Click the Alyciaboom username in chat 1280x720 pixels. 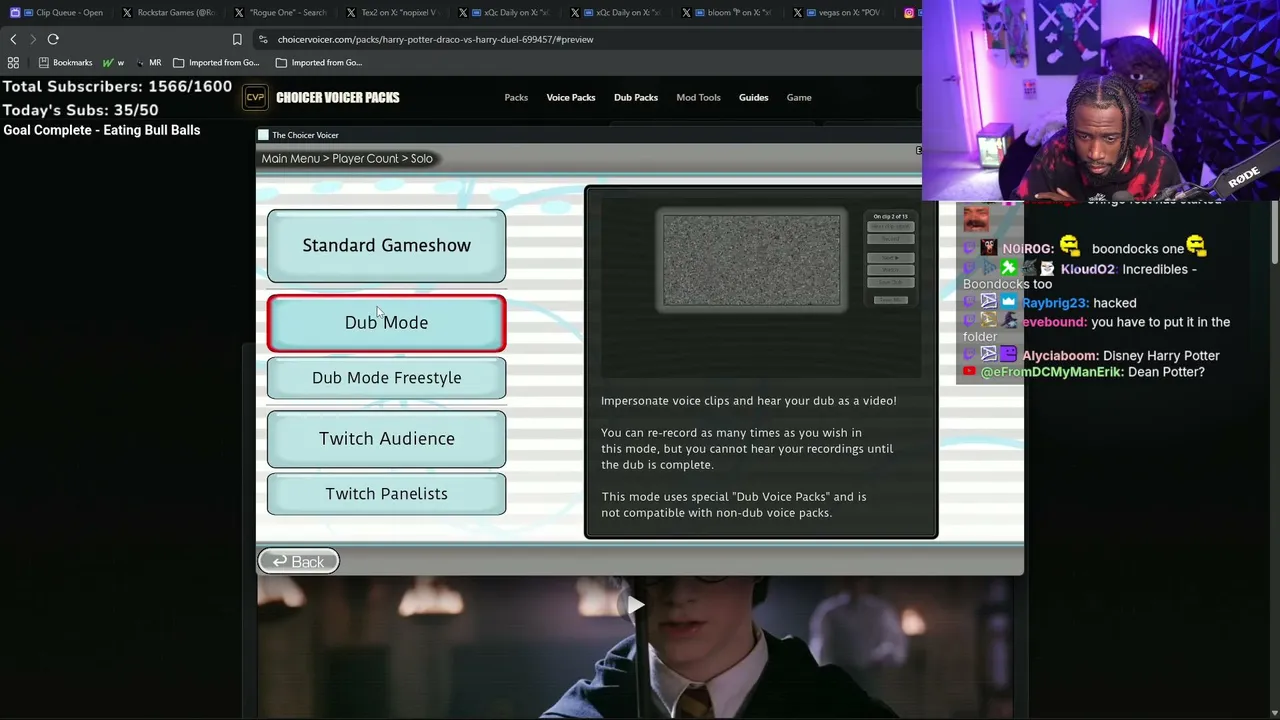(x=1060, y=356)
